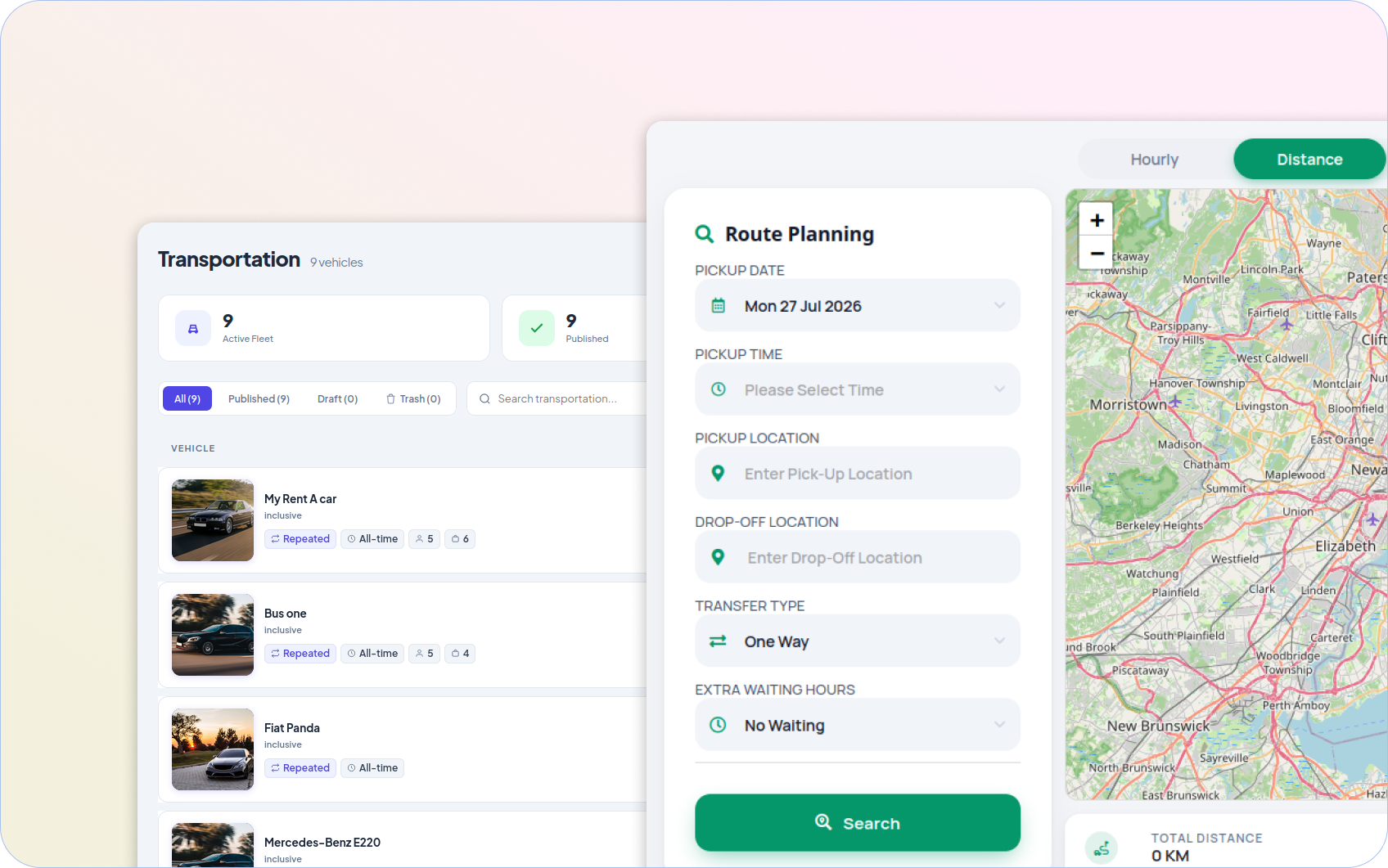The height and width of the screenshot is (868, 1388).
Task: Click Repeated badge on My Rent A car
Action: point(300,539)
